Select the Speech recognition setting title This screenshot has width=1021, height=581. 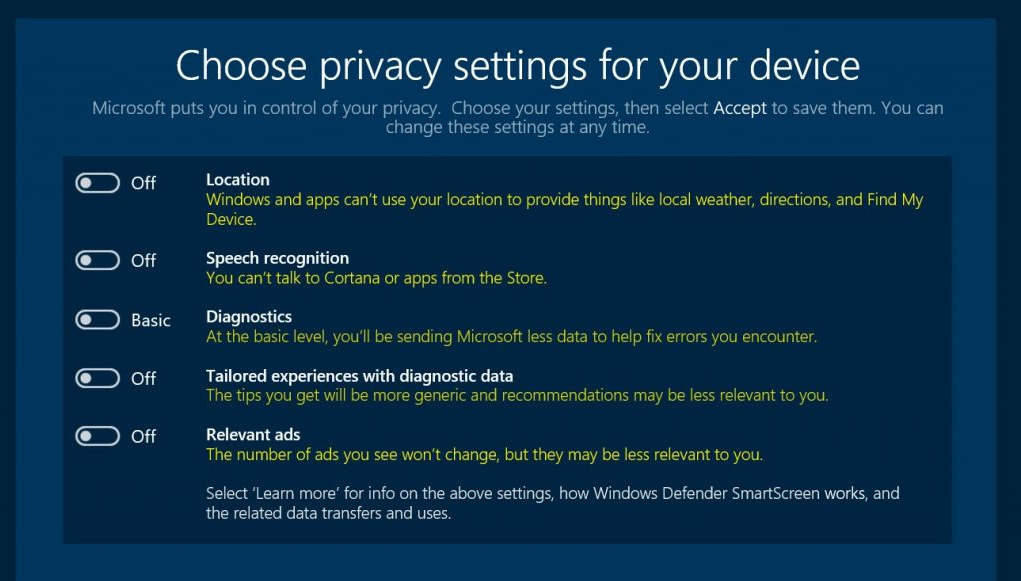[x=277, y=258]
